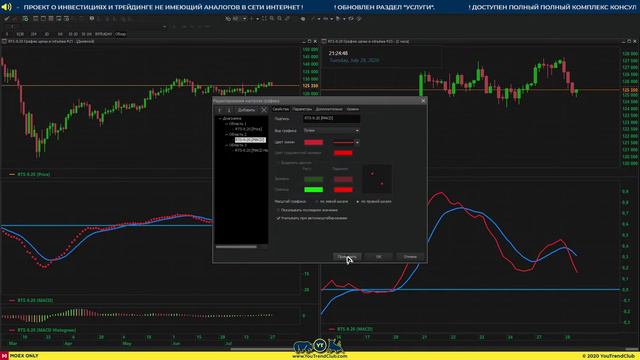Image resolution: width=640 pixels, height=360 pixels.
Task: Toggle 'Показывать последнее значение' checkbox
Action: (x=278, y=210)
